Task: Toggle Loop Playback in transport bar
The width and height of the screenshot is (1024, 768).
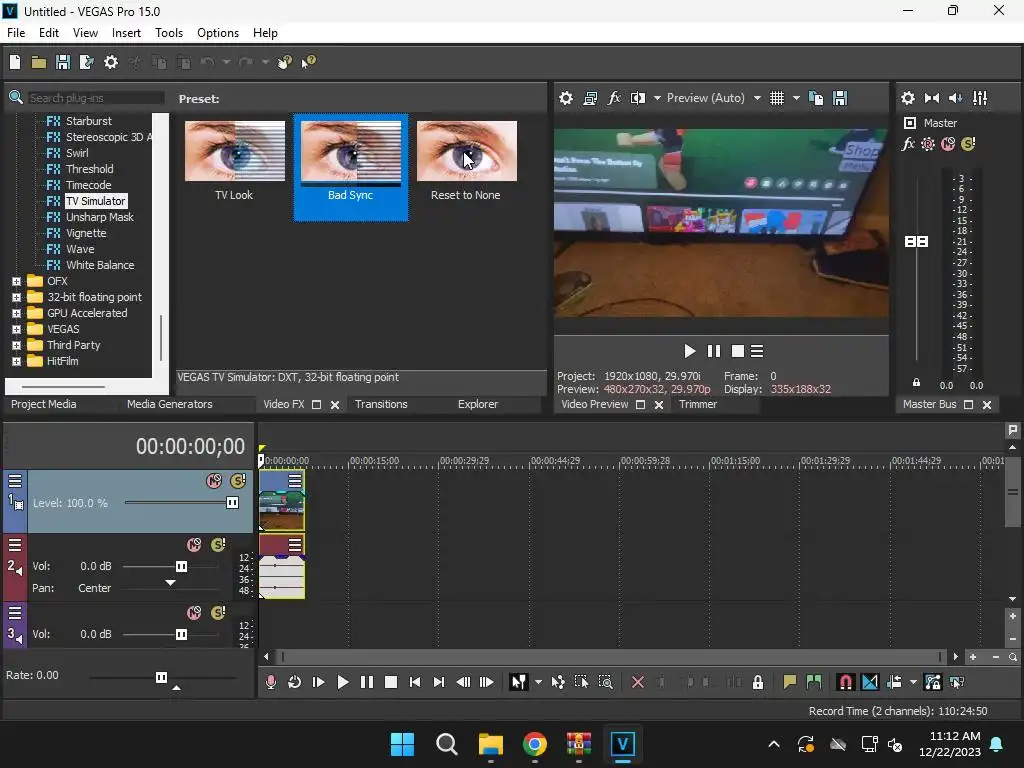Action: pos(295,682)
